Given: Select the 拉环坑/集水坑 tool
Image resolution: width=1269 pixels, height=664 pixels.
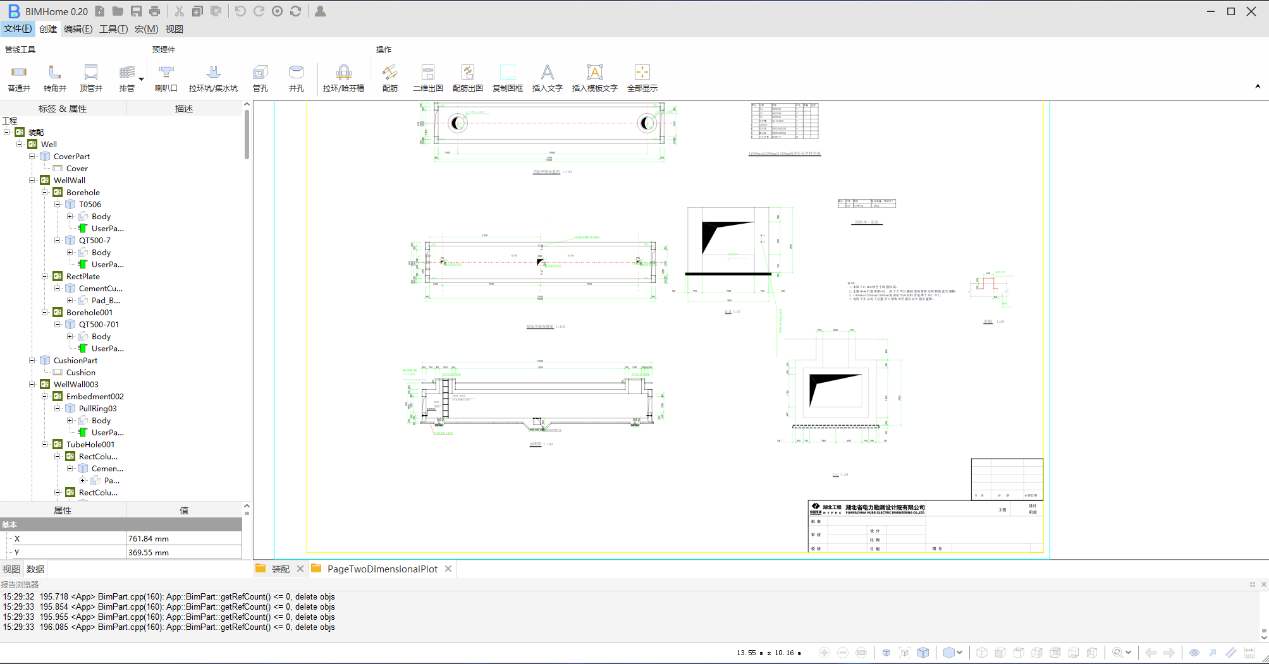Looking at the screenshot, I should (x=213, y=79).
